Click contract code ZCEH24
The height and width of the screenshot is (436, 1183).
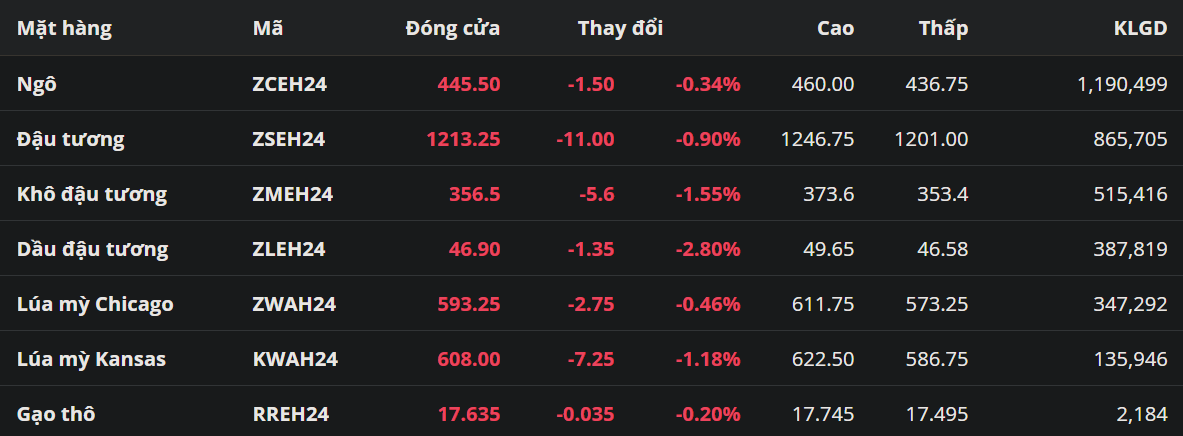click(x=290, y=84)
